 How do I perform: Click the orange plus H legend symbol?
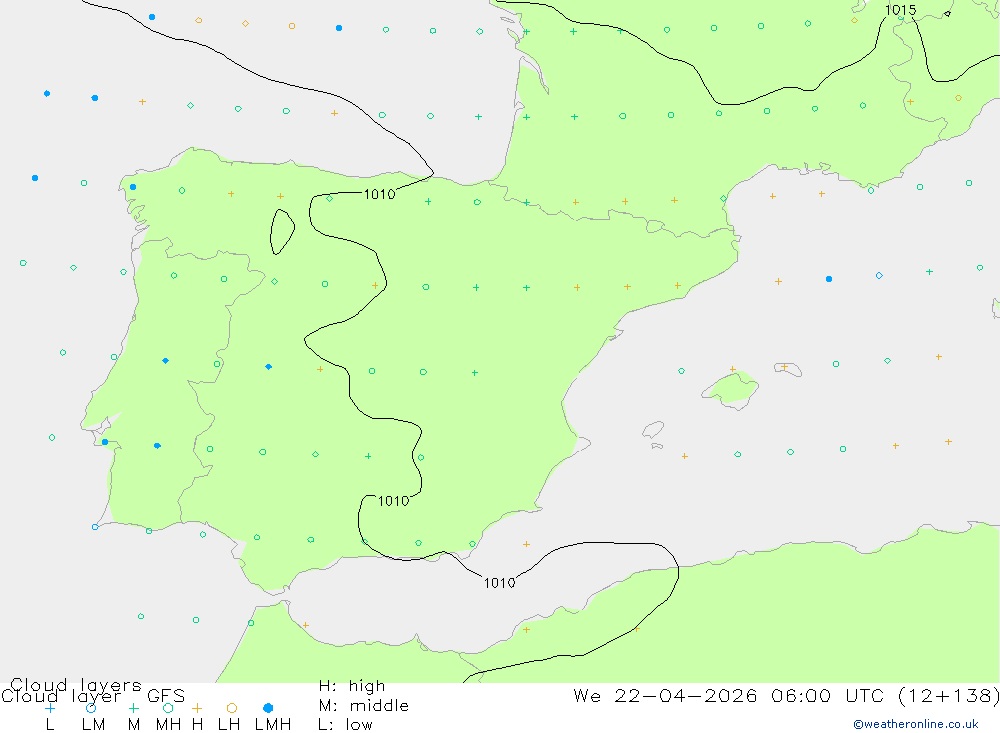coord(197,708)
